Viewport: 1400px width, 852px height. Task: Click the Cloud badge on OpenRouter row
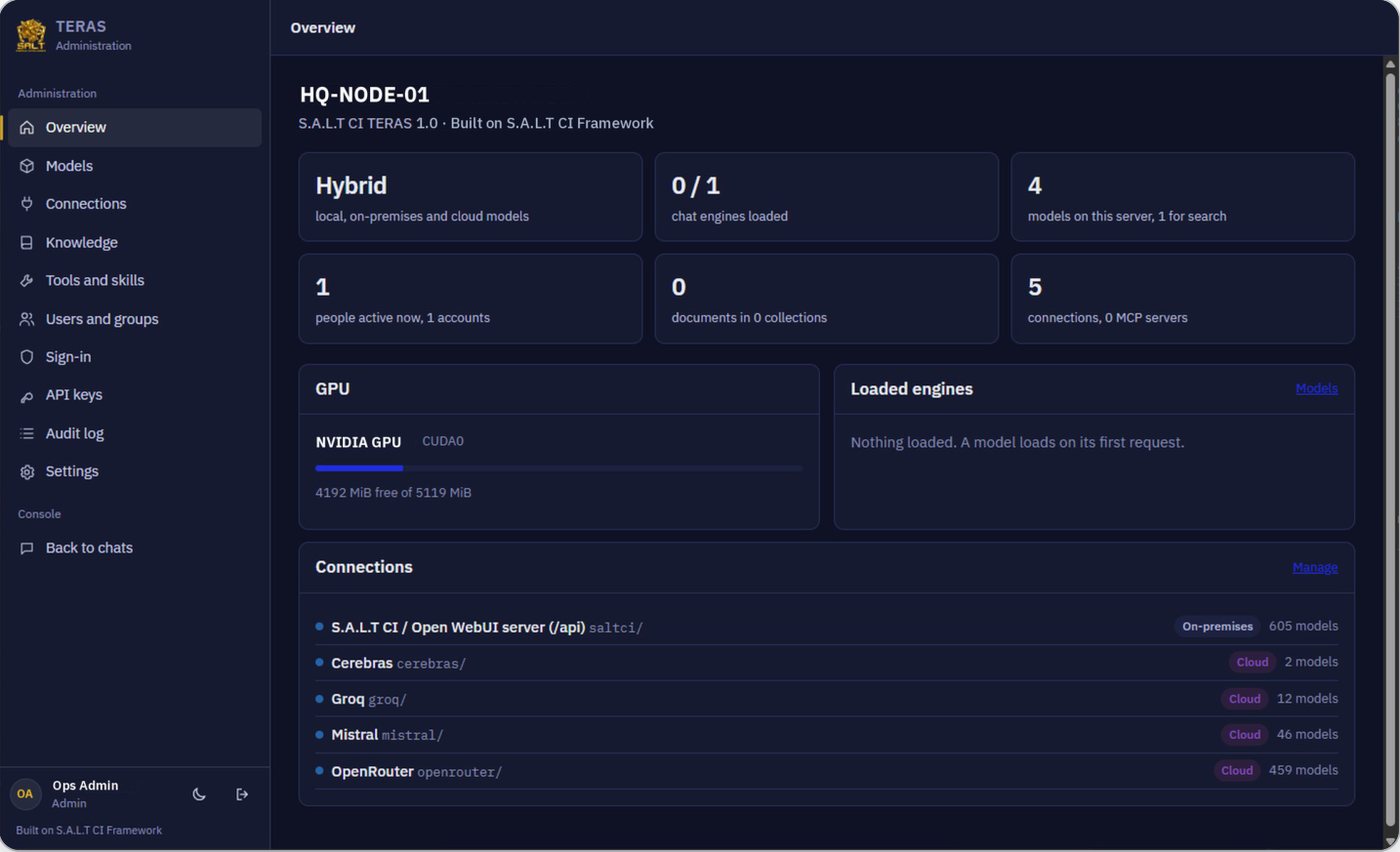tap(1237, 771)
